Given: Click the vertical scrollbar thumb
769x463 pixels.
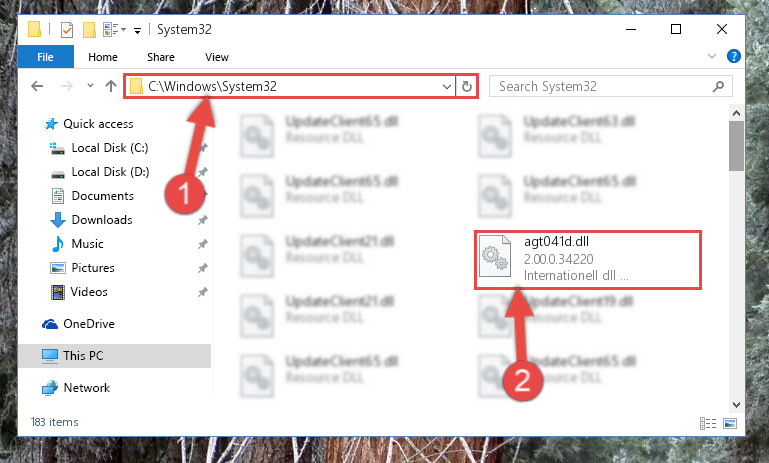Looking at the screenshot, I should [x=736, y=146].
